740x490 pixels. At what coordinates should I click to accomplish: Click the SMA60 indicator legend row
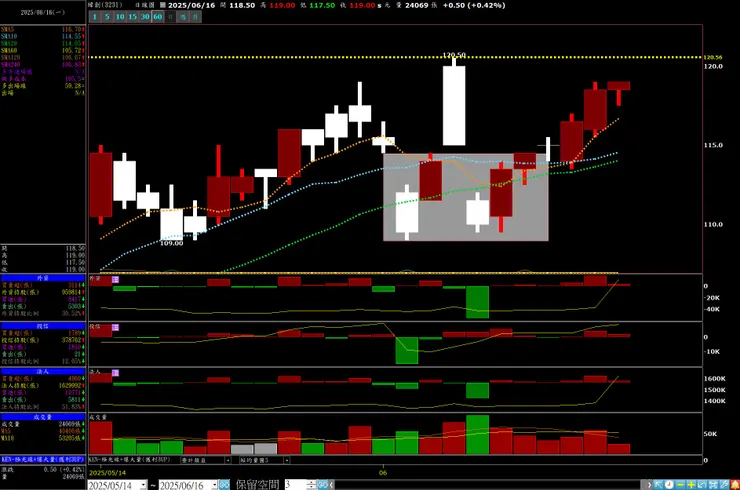pyautogui.click(x=42, y=51)
